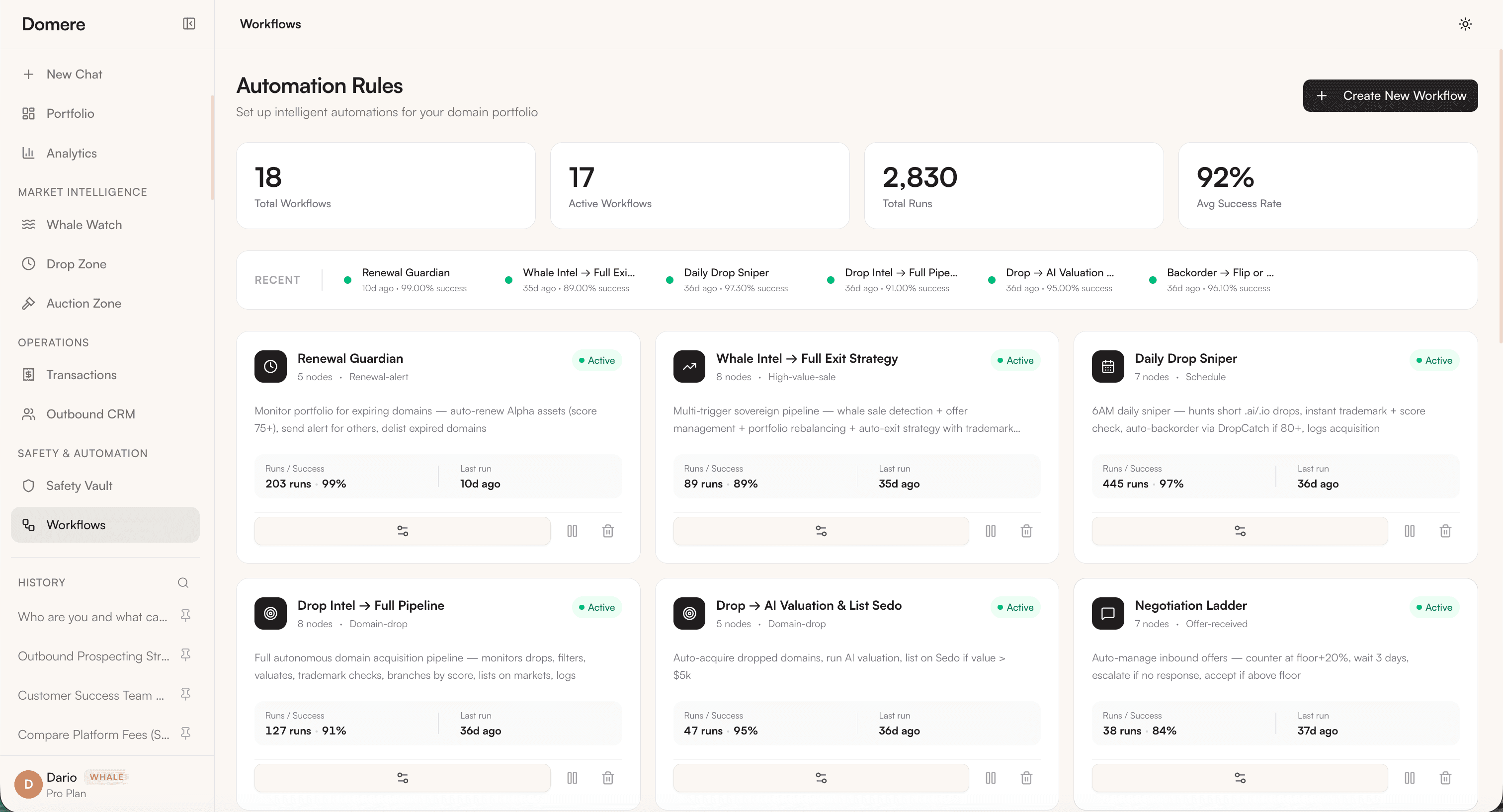
Task: Start a New Chat
Action: [x=74, y=74]
